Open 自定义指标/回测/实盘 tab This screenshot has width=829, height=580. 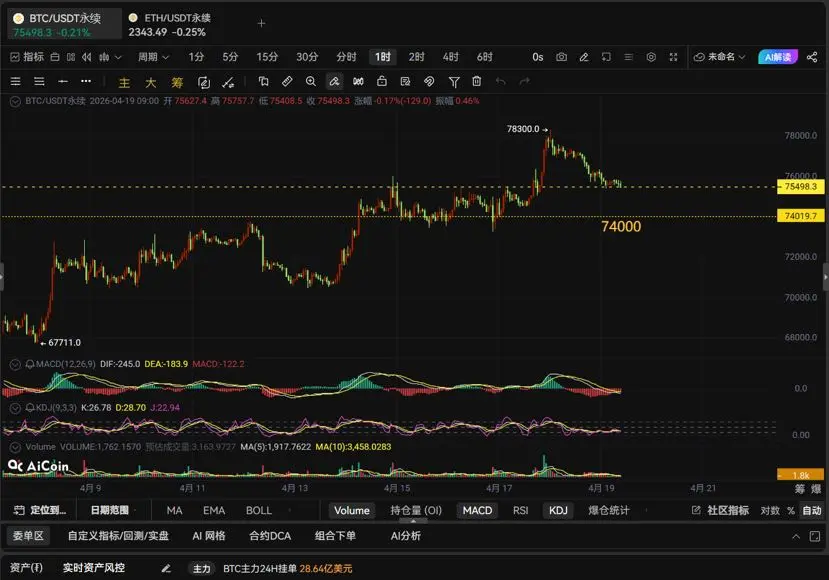(118, 536)
